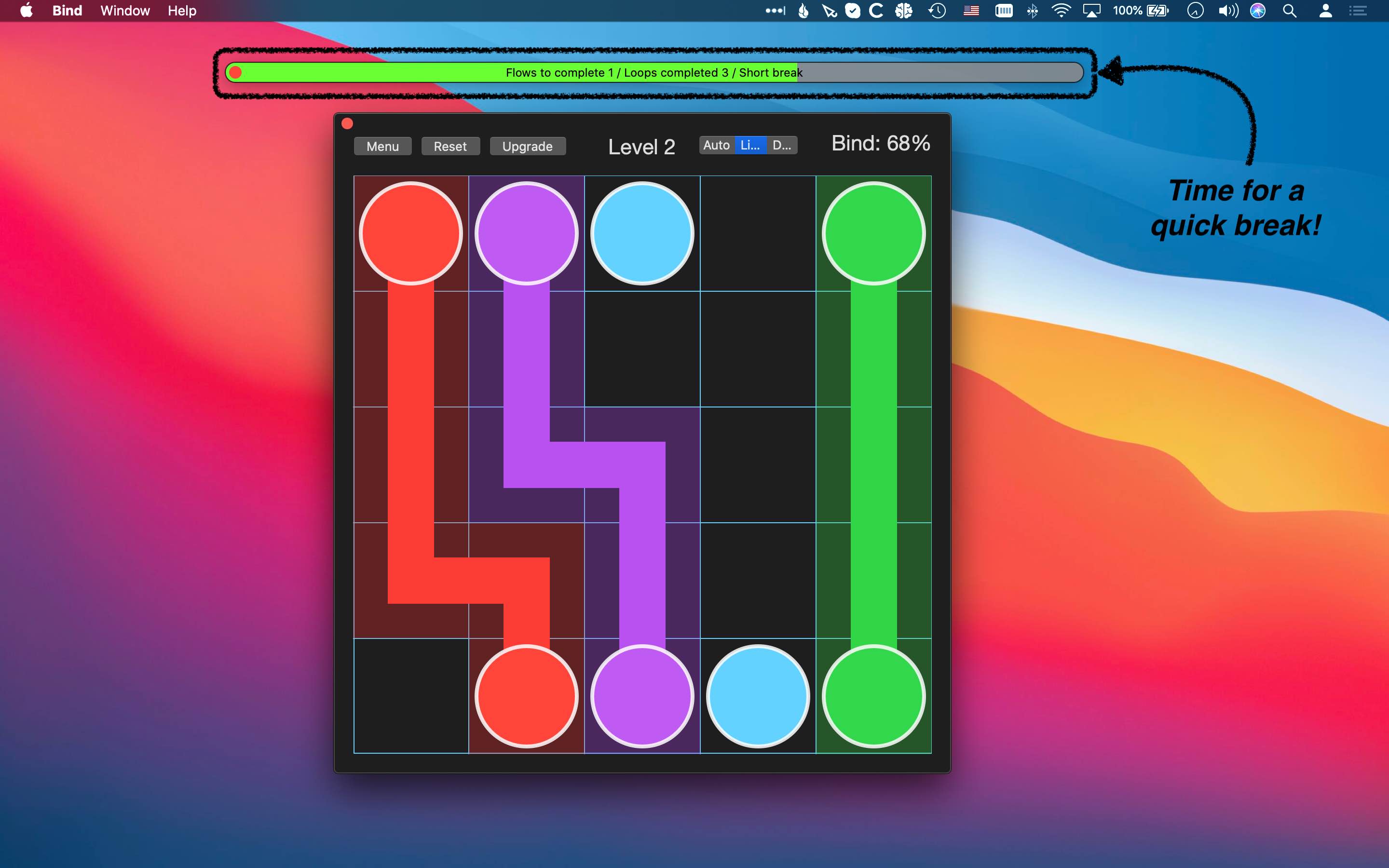The image size is (1389, 868).
Task: Click the top purple circle endpoint
Action: click(x=526, y=233)
